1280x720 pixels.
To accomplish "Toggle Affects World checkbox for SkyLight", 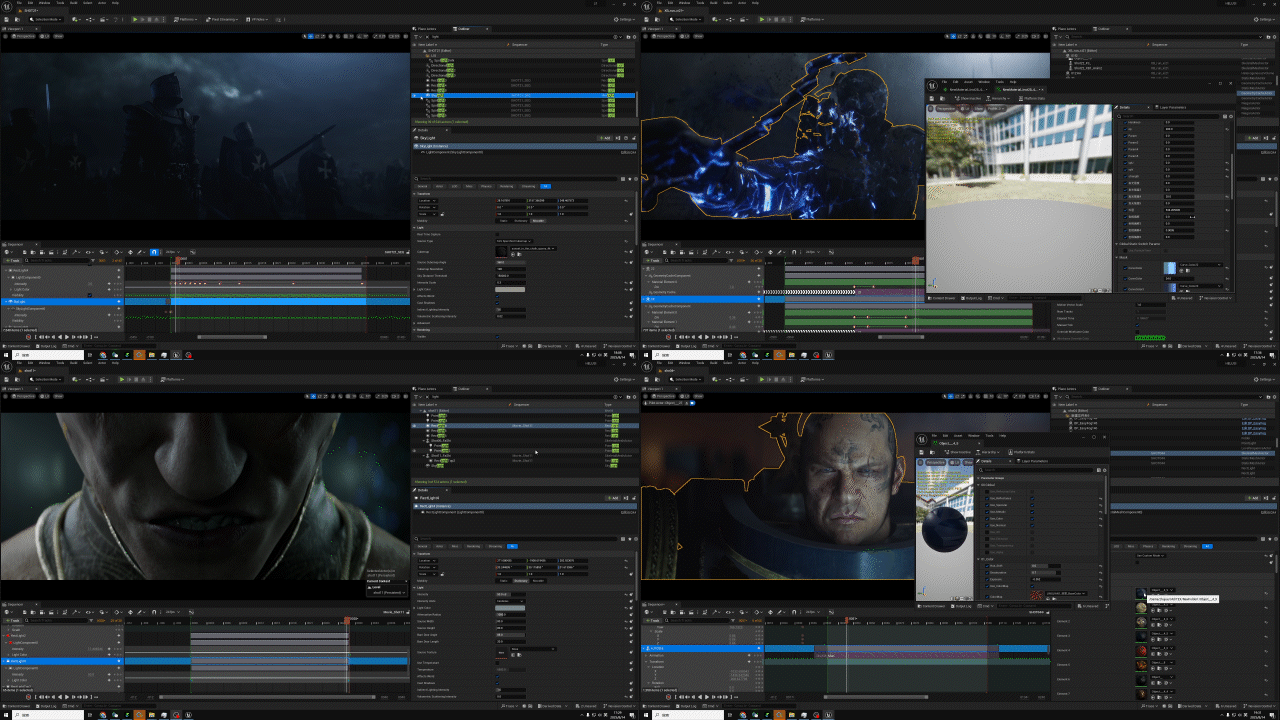I will click(x=497, y=296).
